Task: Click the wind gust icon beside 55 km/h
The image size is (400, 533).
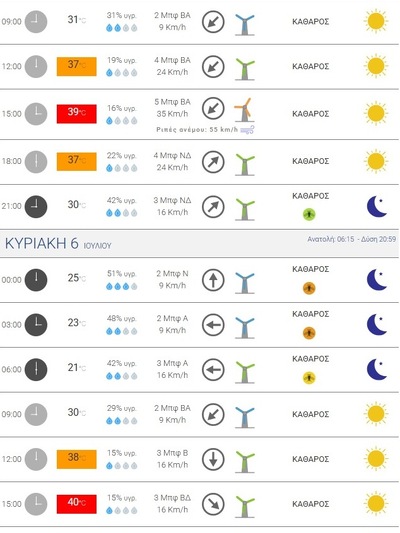Action: point(247,130)
